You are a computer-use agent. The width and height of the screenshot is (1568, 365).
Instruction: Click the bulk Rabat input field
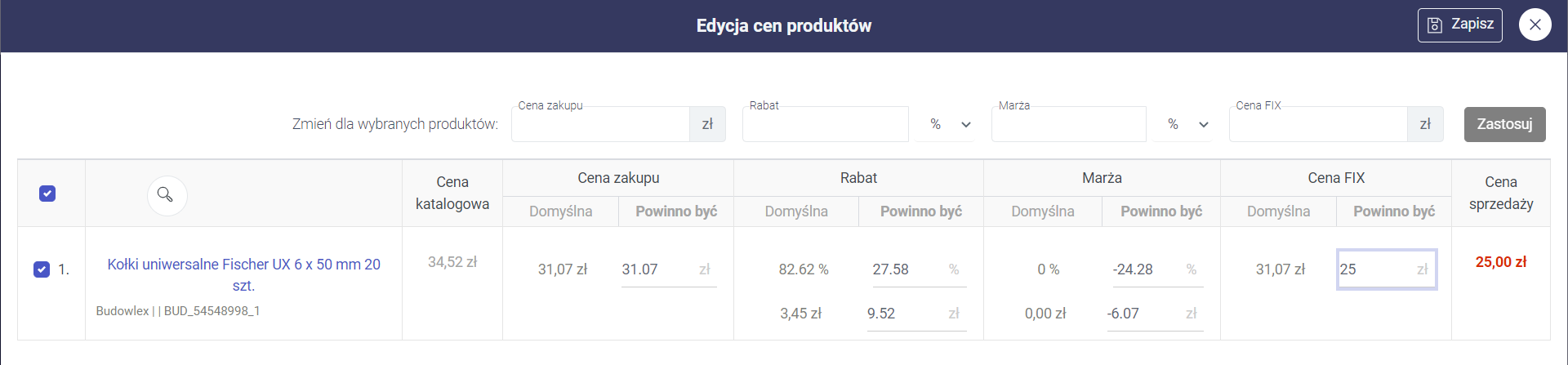coord(825,125)
